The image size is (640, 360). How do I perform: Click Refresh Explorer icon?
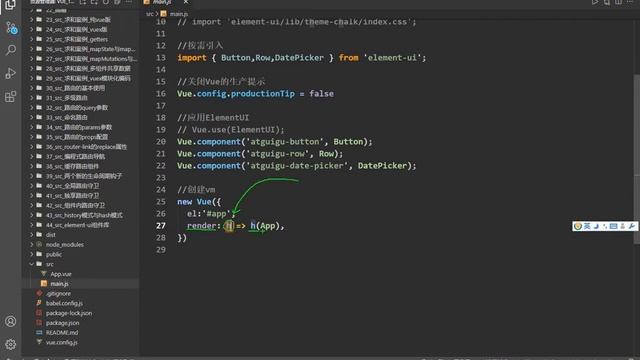pos(106,2)
